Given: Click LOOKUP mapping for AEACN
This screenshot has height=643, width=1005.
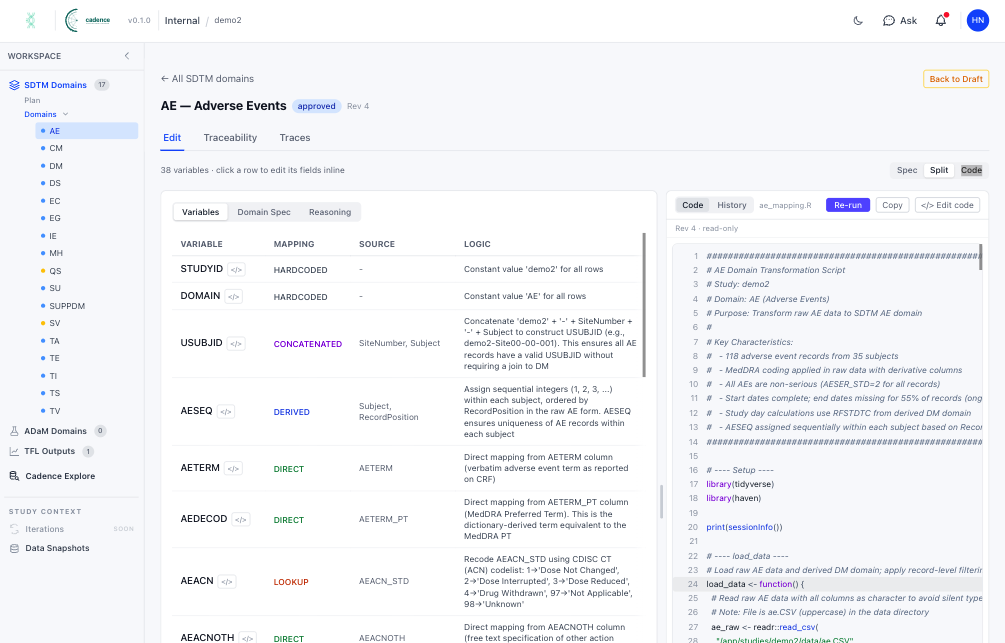Looking at the screenshot, I should click(291, 582).
